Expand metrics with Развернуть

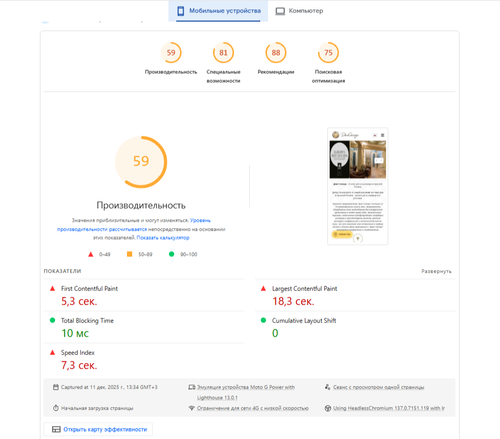436,271
